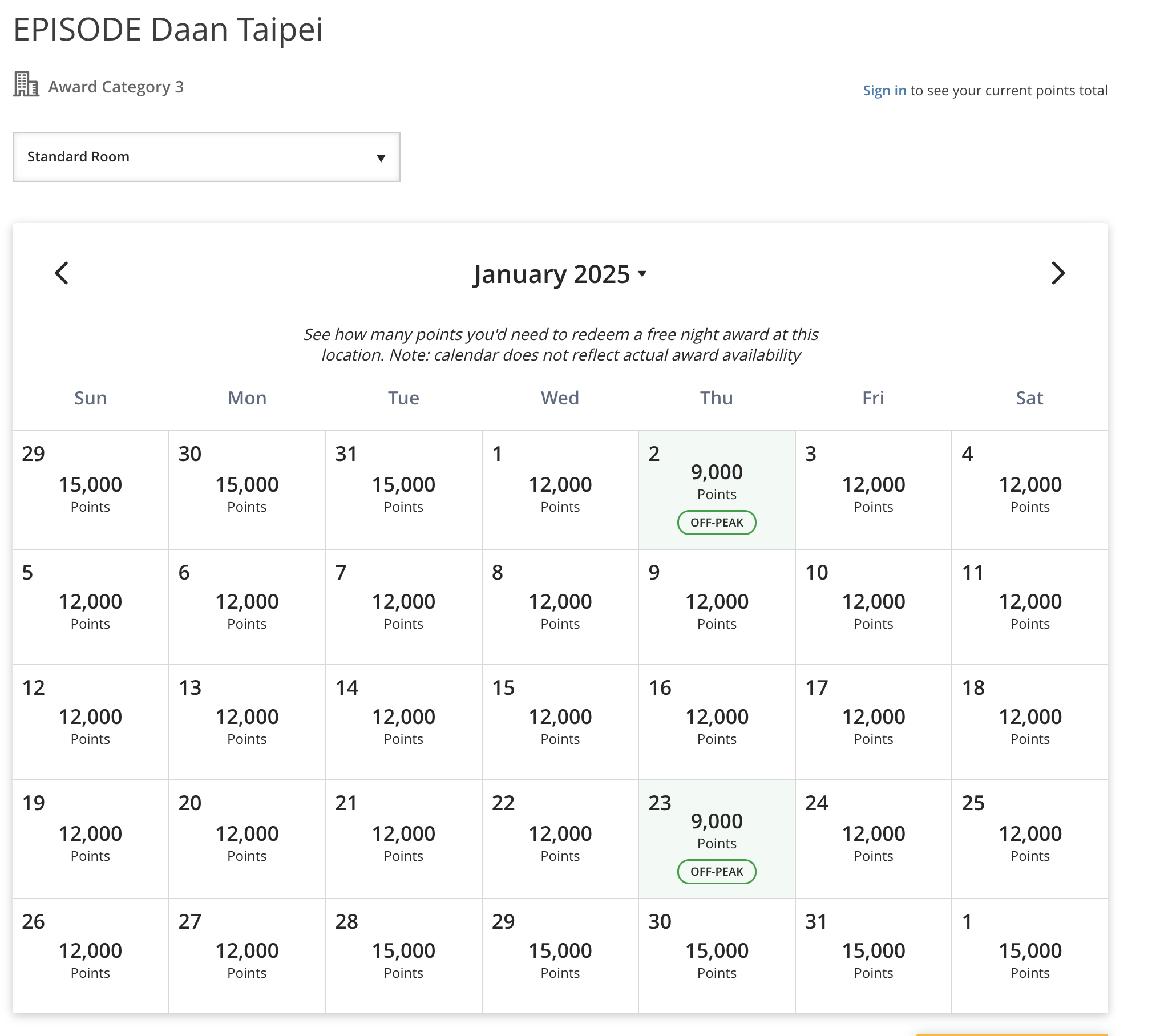1156x1036 pixels.
Task: Select December 31 with 15,000 points
Action: (403, 490)
